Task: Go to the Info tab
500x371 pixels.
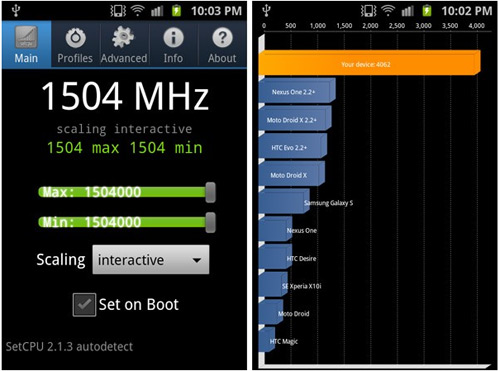Action: [x=173, y=45]
